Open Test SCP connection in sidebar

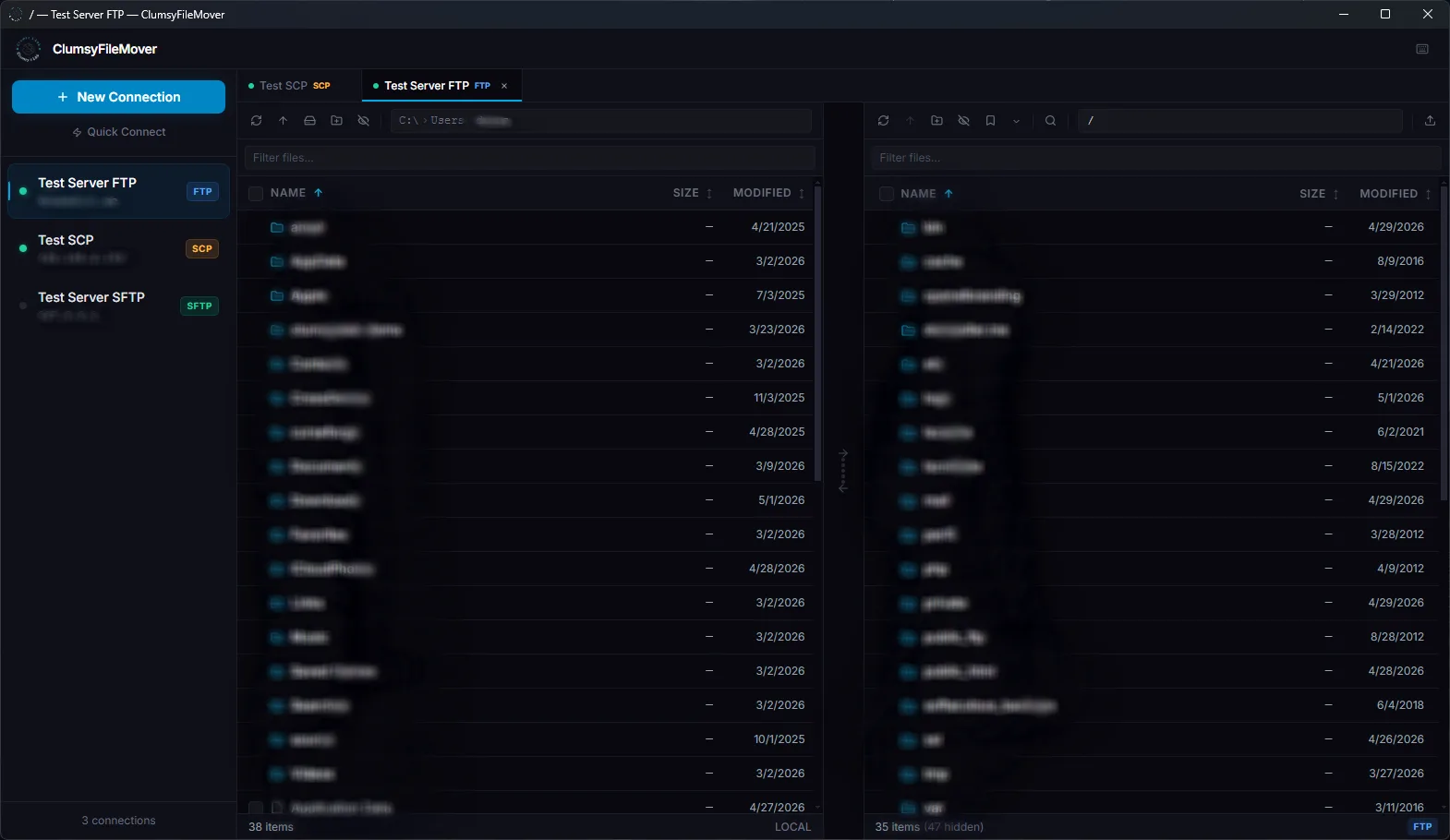[118, 248]
